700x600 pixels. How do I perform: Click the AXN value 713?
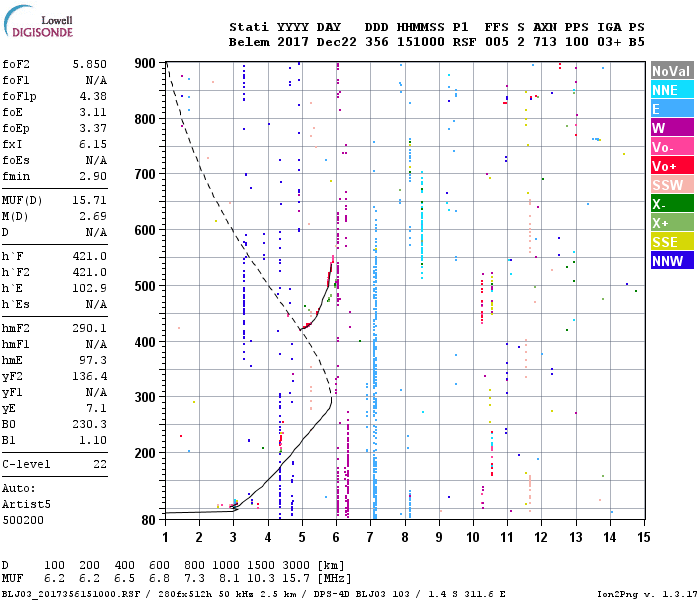pyautogui.click(x=545, y=42)
